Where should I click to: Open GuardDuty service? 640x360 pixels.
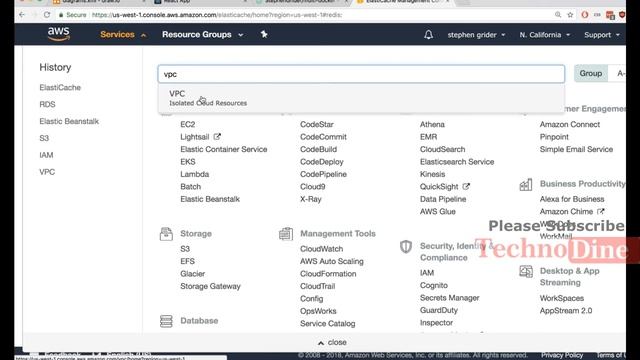coord(439,310)
